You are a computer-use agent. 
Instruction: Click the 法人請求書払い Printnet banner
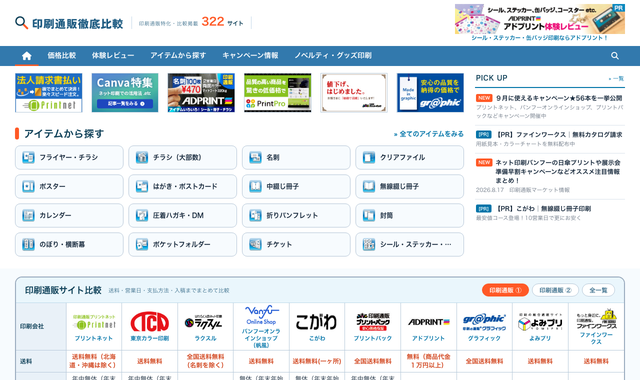pos(49,93)
